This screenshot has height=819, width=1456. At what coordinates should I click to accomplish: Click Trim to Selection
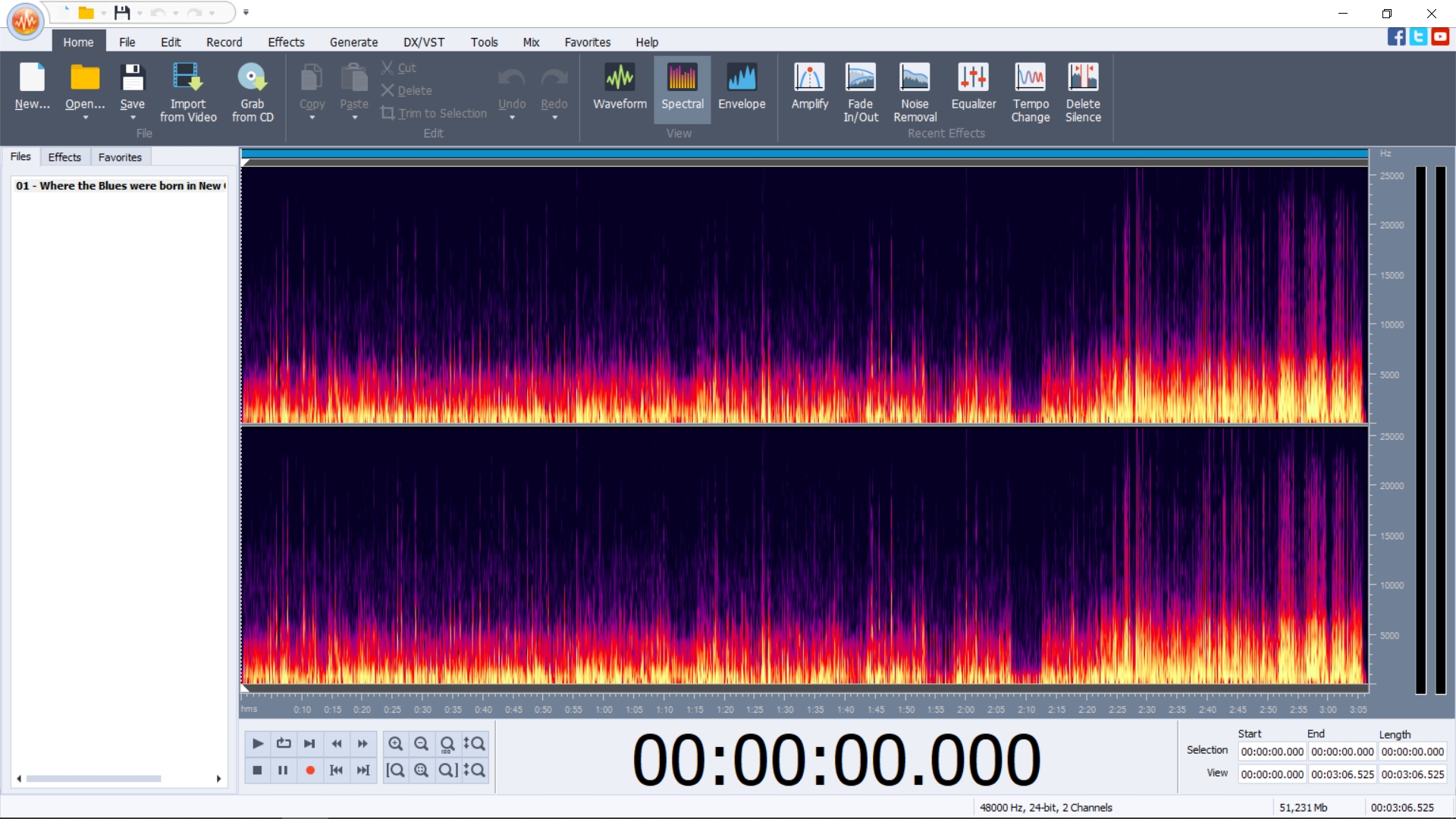pyautogui.click(x=434, y=113)
